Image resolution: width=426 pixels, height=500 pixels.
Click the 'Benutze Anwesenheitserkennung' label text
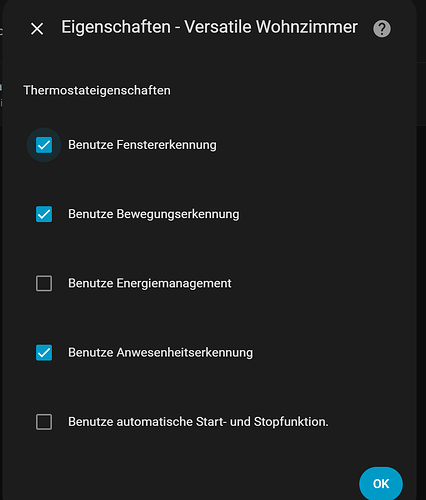point(161,353)
